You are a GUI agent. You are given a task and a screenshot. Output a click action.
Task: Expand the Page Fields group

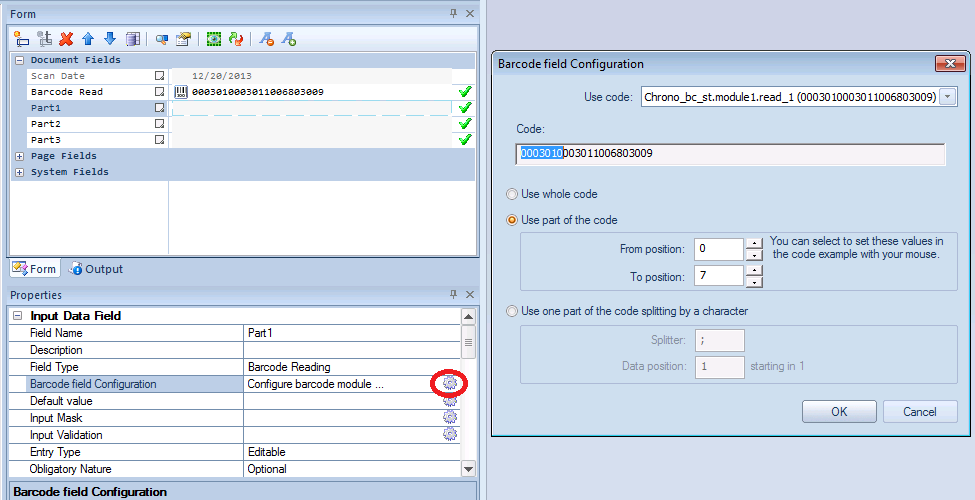click(x=20, y=156)
